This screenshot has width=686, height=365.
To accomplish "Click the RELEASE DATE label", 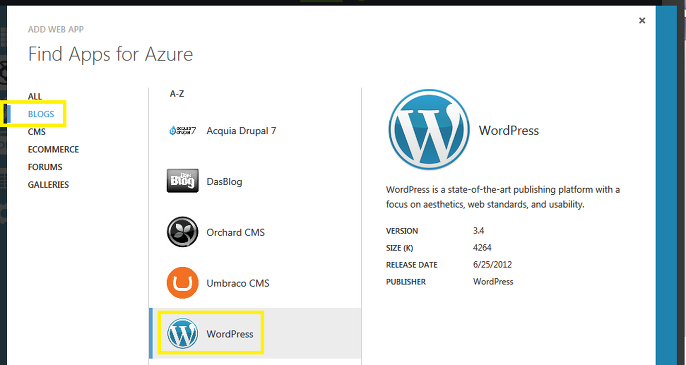I will [412, 265].
